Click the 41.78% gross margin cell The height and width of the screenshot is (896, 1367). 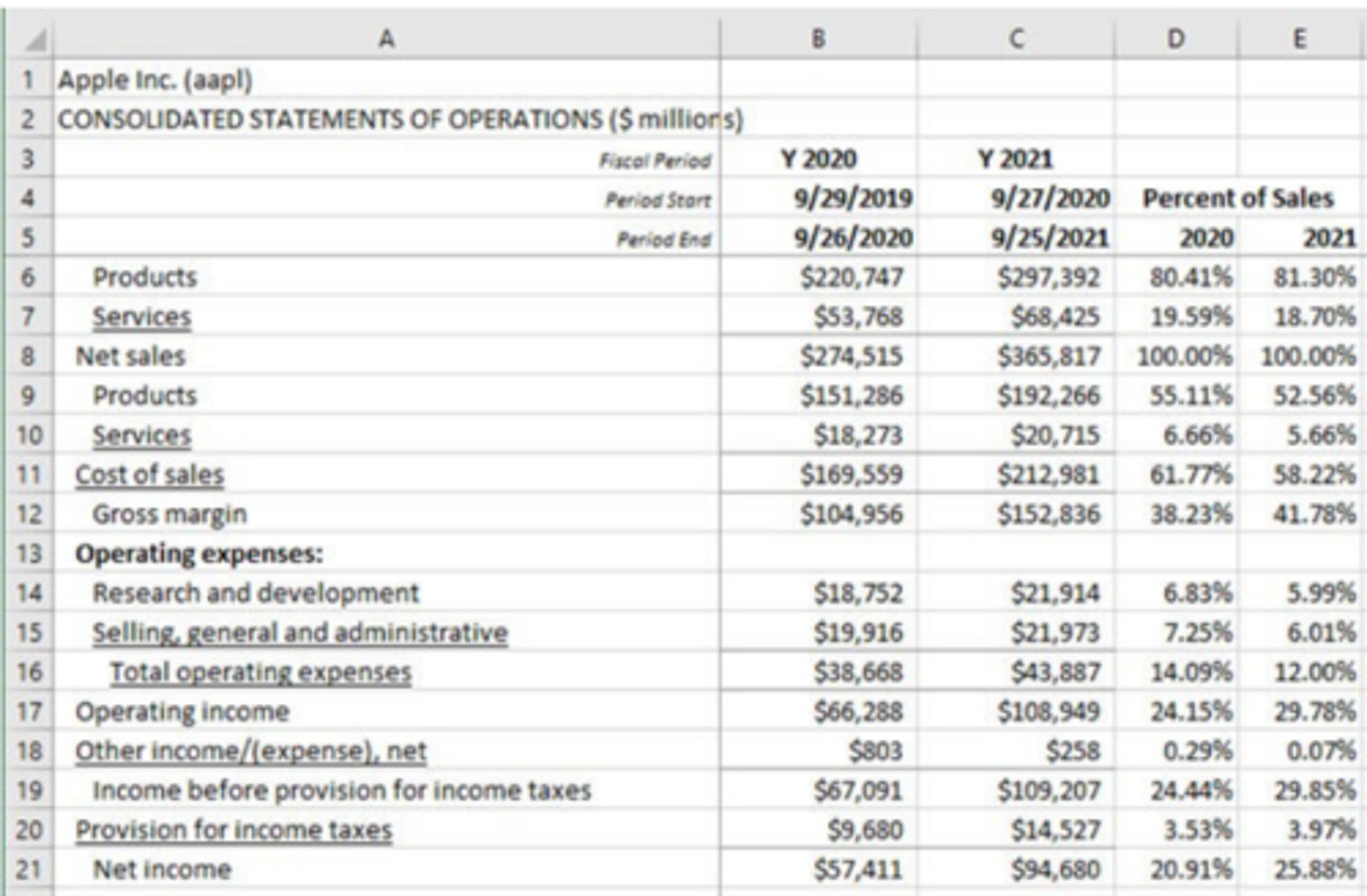1314,514
